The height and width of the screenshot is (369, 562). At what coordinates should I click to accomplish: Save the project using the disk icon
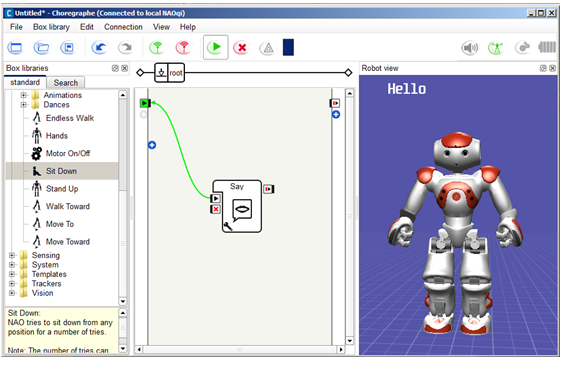pyautogui.click(x=68, y=48)
